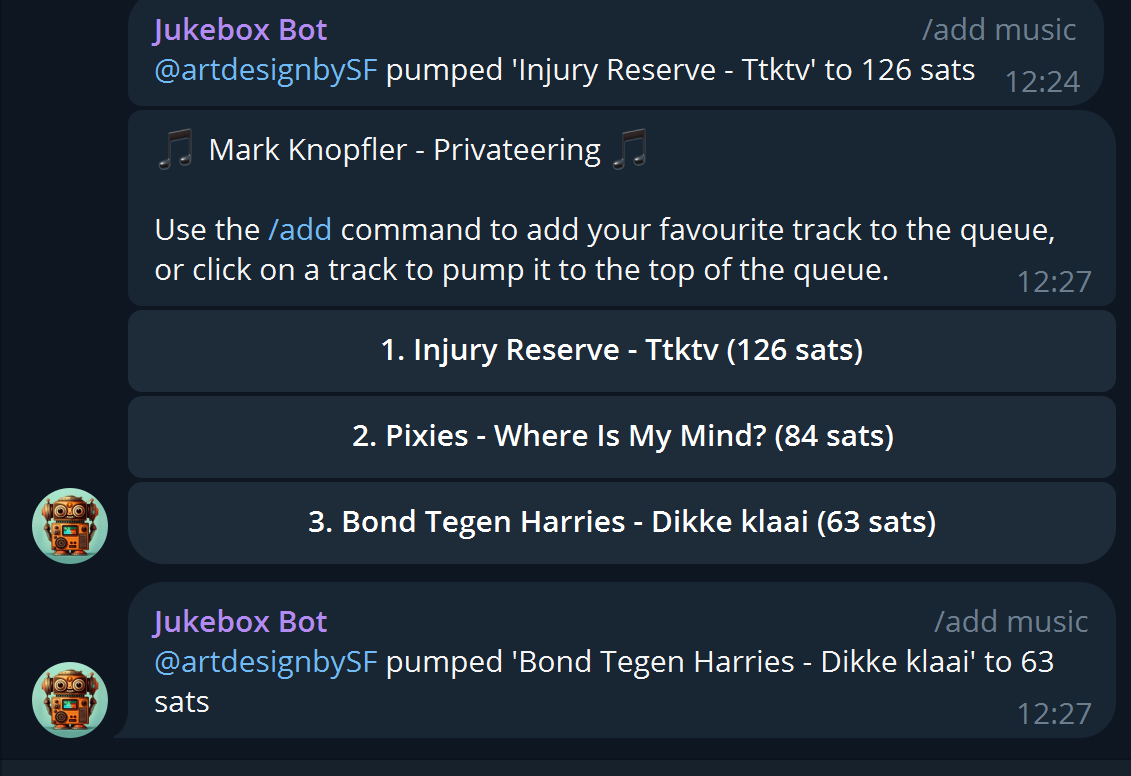Click the 12:24 message timestamp

(1042, 82)
